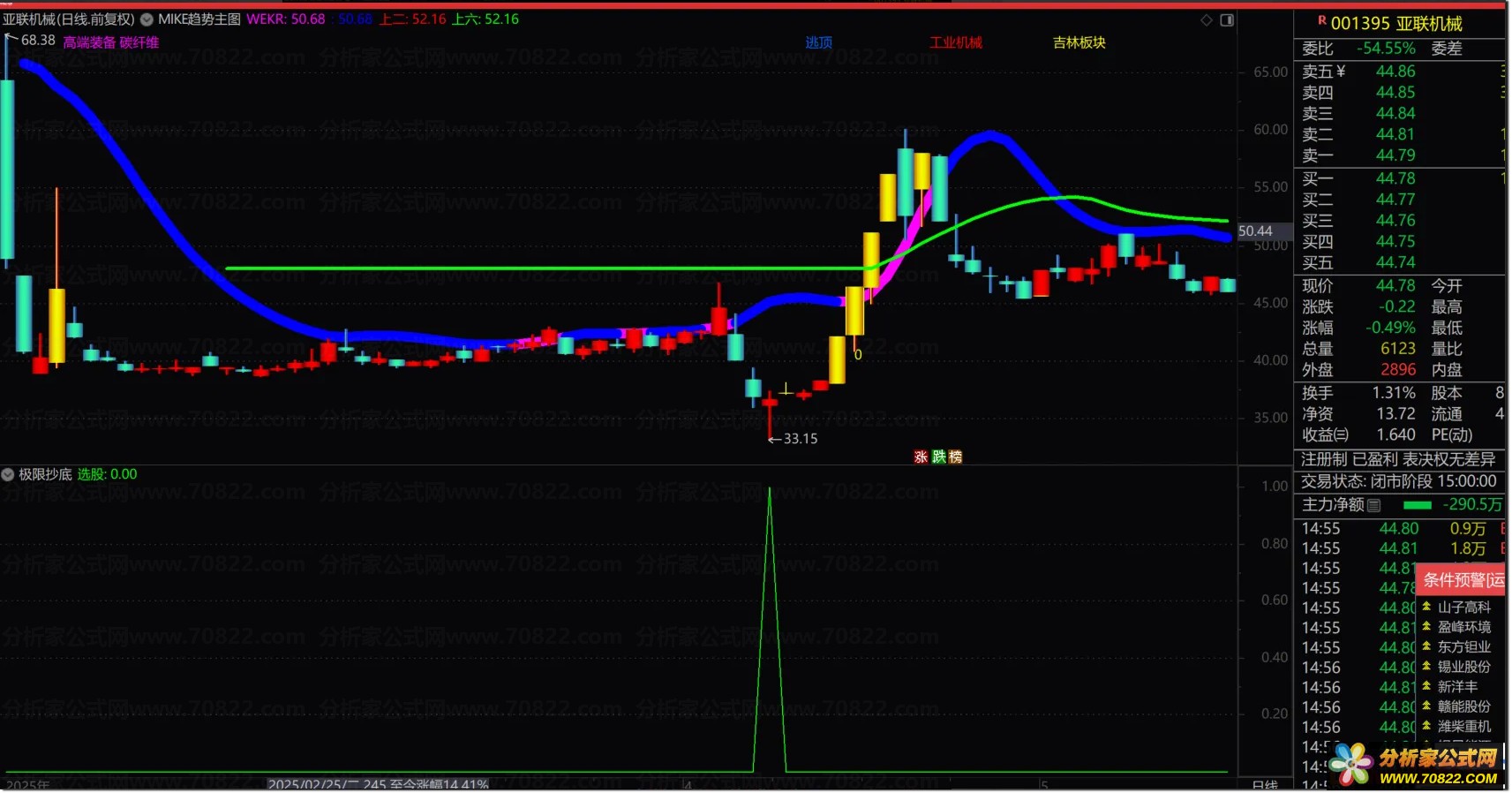The height and width of the screenshot is (793, 1512).
Task: Click the 卖三 price 44.84
Action: [x=1395, y=113]
